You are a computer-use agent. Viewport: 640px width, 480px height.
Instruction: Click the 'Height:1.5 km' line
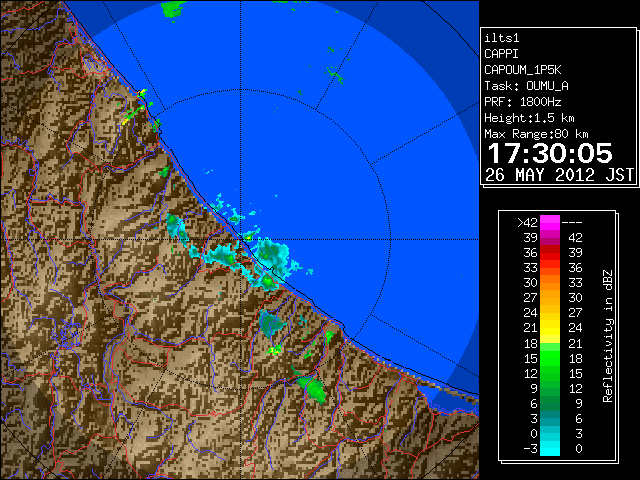(x=529, y=118)
